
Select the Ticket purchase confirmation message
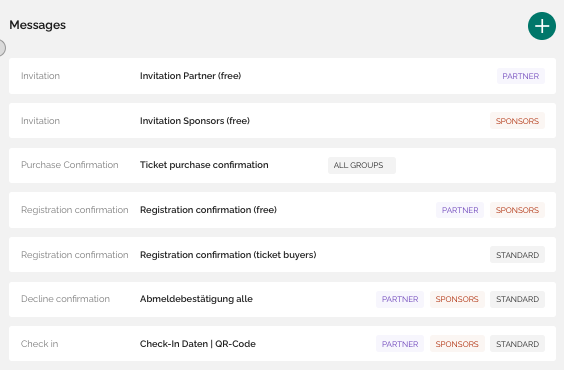[282, 165]
